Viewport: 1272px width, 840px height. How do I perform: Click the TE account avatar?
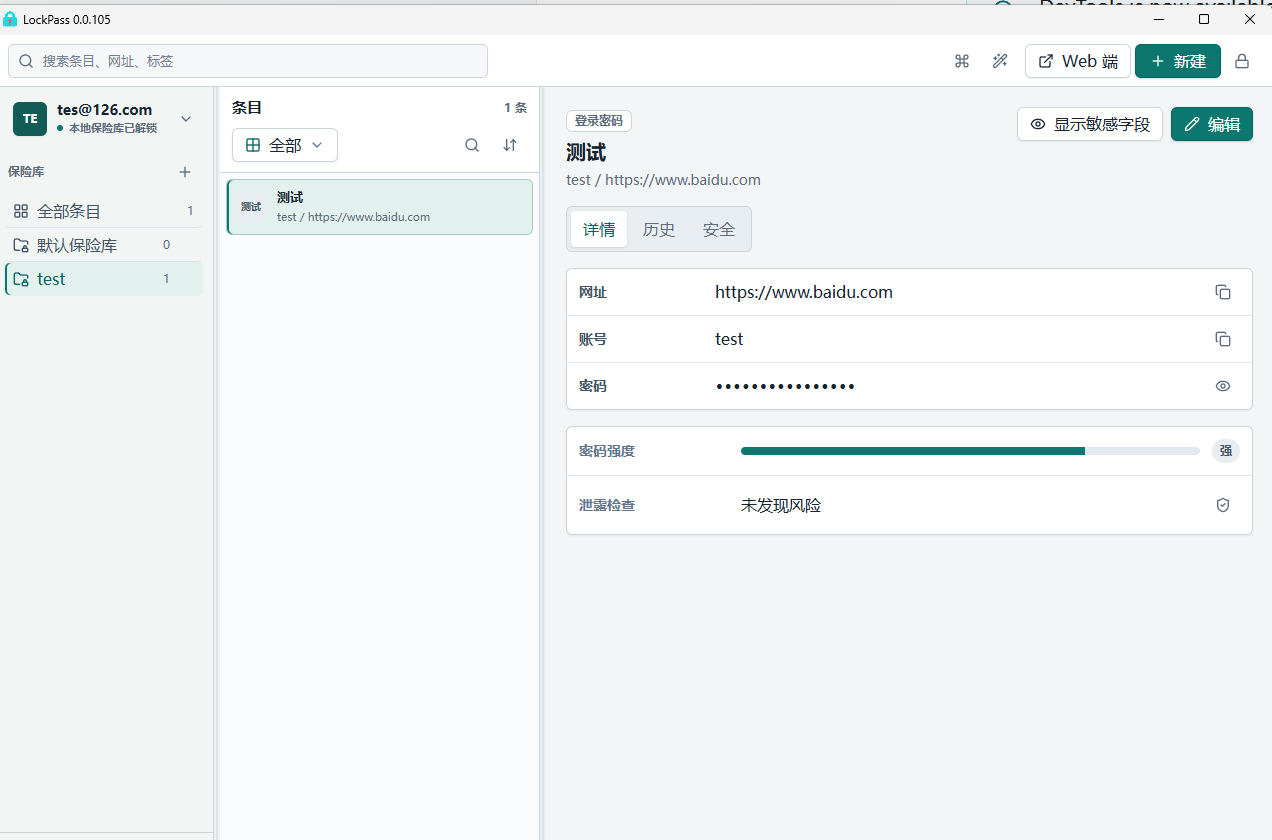click(30, 118)
